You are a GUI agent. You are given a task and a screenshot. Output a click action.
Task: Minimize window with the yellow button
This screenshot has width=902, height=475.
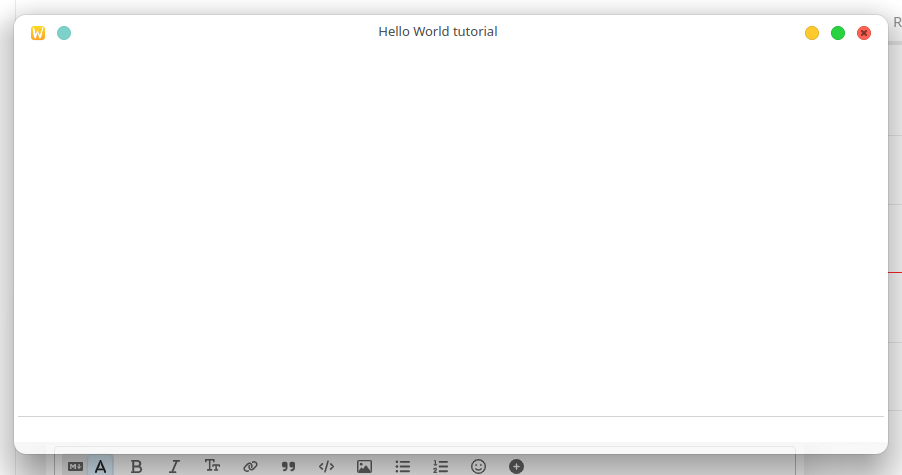[x=812, y=33]
